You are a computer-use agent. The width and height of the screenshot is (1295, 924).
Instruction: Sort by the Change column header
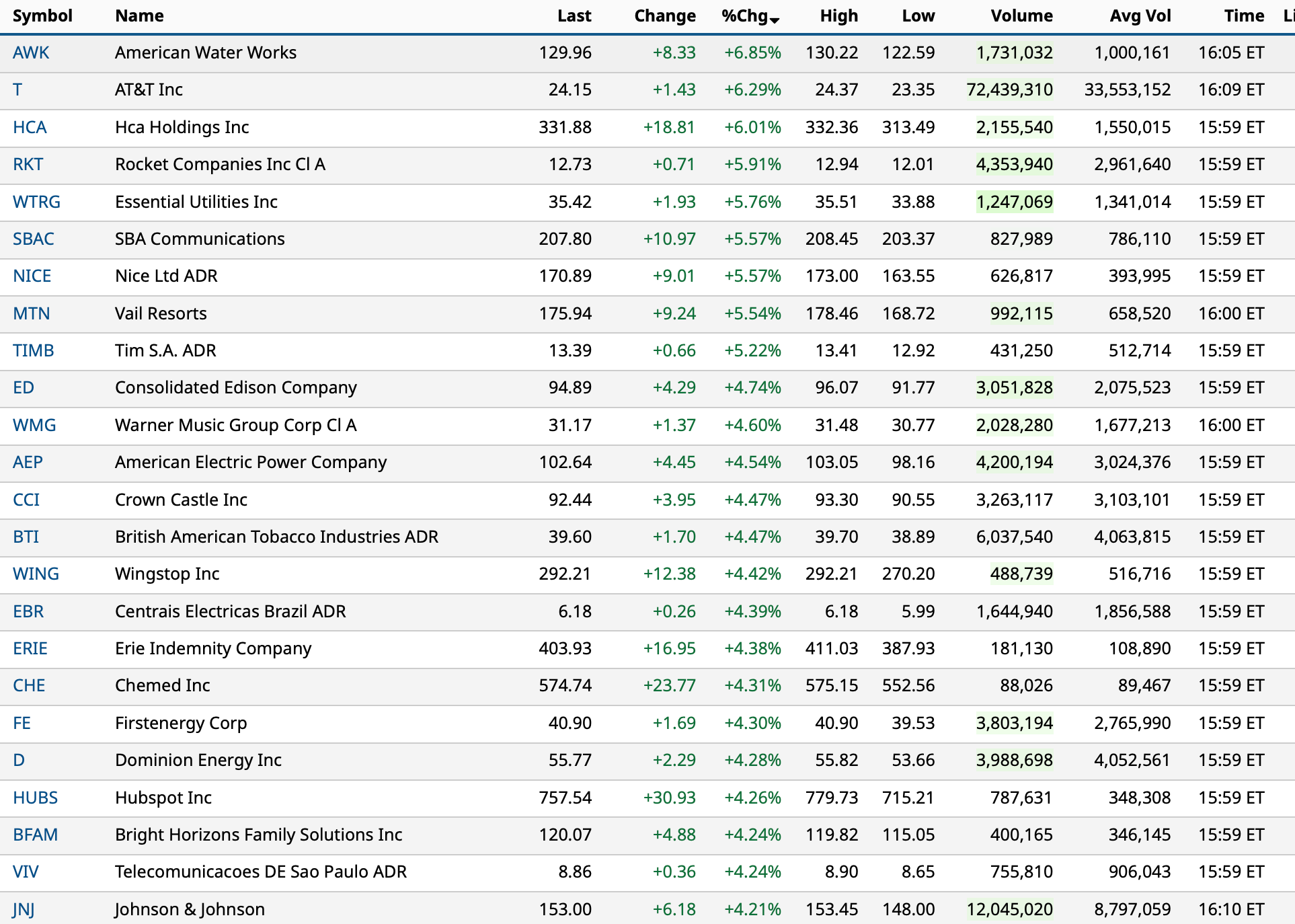[664, 16]
